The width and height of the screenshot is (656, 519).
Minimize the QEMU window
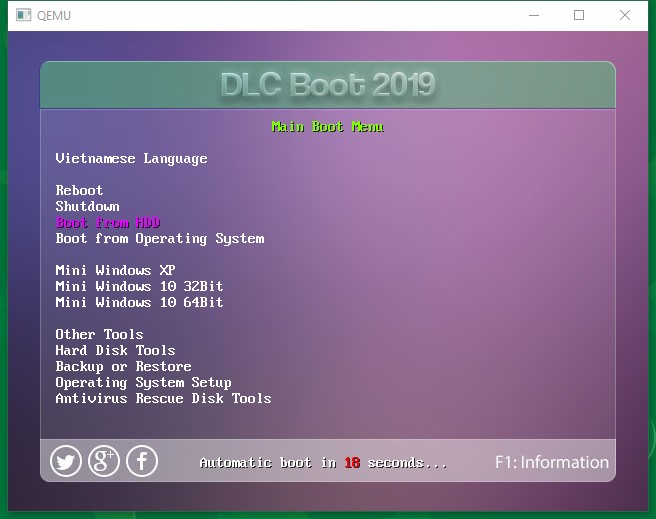point(534,15)
